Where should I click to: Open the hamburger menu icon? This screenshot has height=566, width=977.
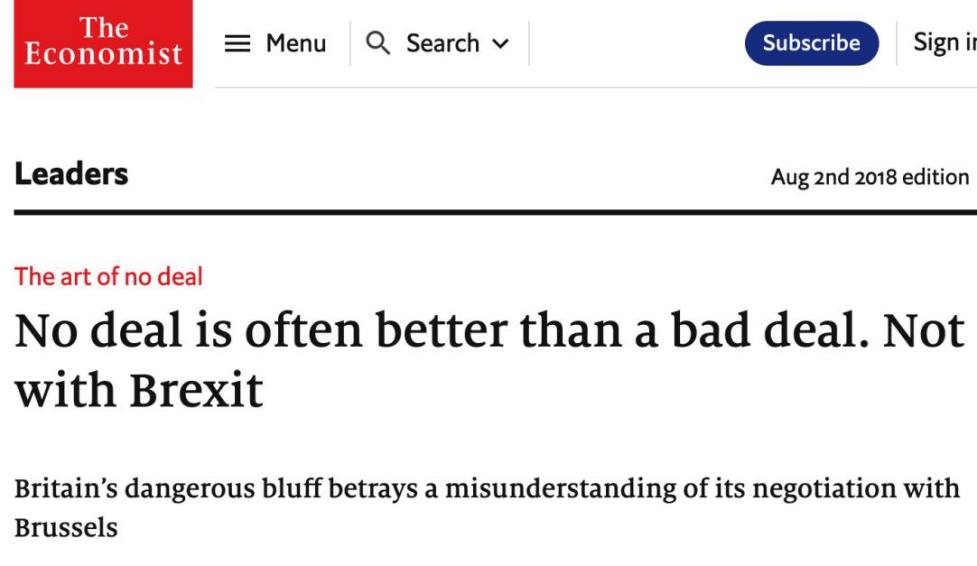236,44
